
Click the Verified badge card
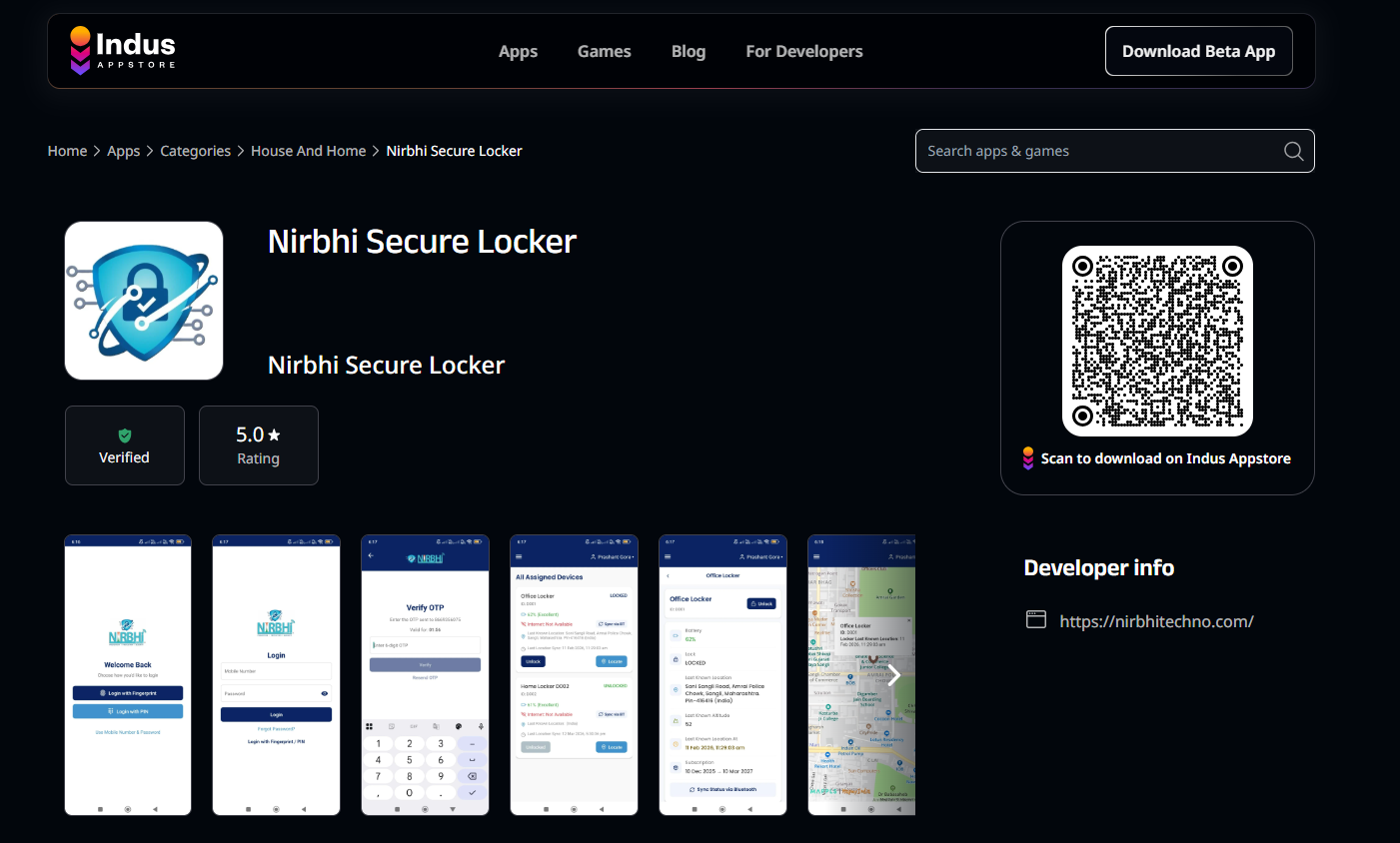coord(124,445)
